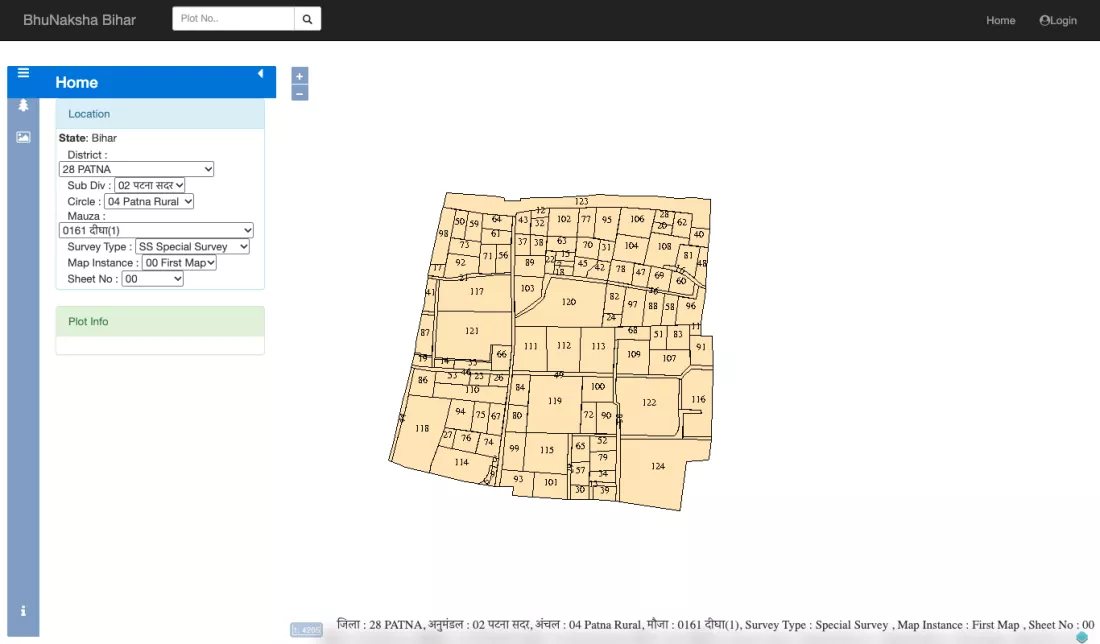Select plot 117 on the map
Viewport: 1100px width, 644px height.
(476, 291)
